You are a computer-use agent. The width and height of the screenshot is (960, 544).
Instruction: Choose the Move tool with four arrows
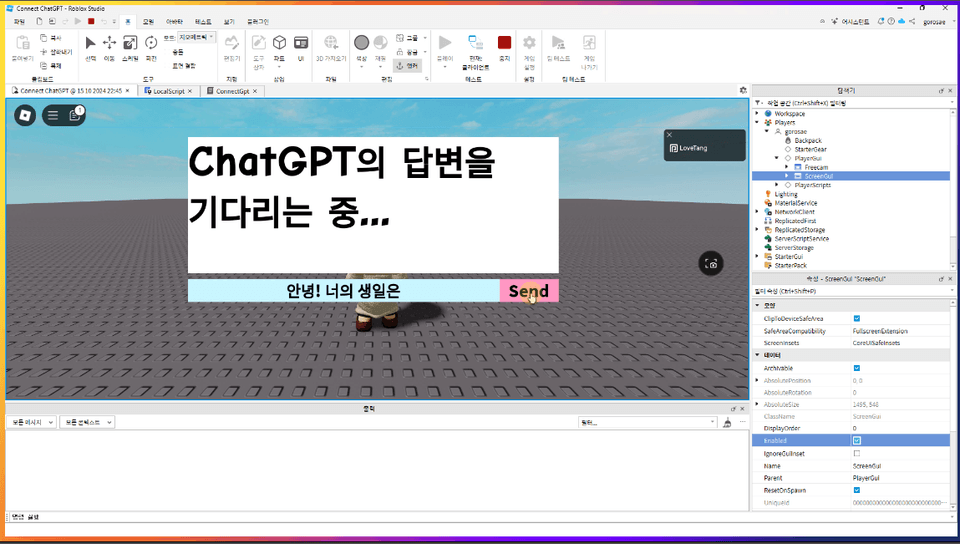[110, 42]
